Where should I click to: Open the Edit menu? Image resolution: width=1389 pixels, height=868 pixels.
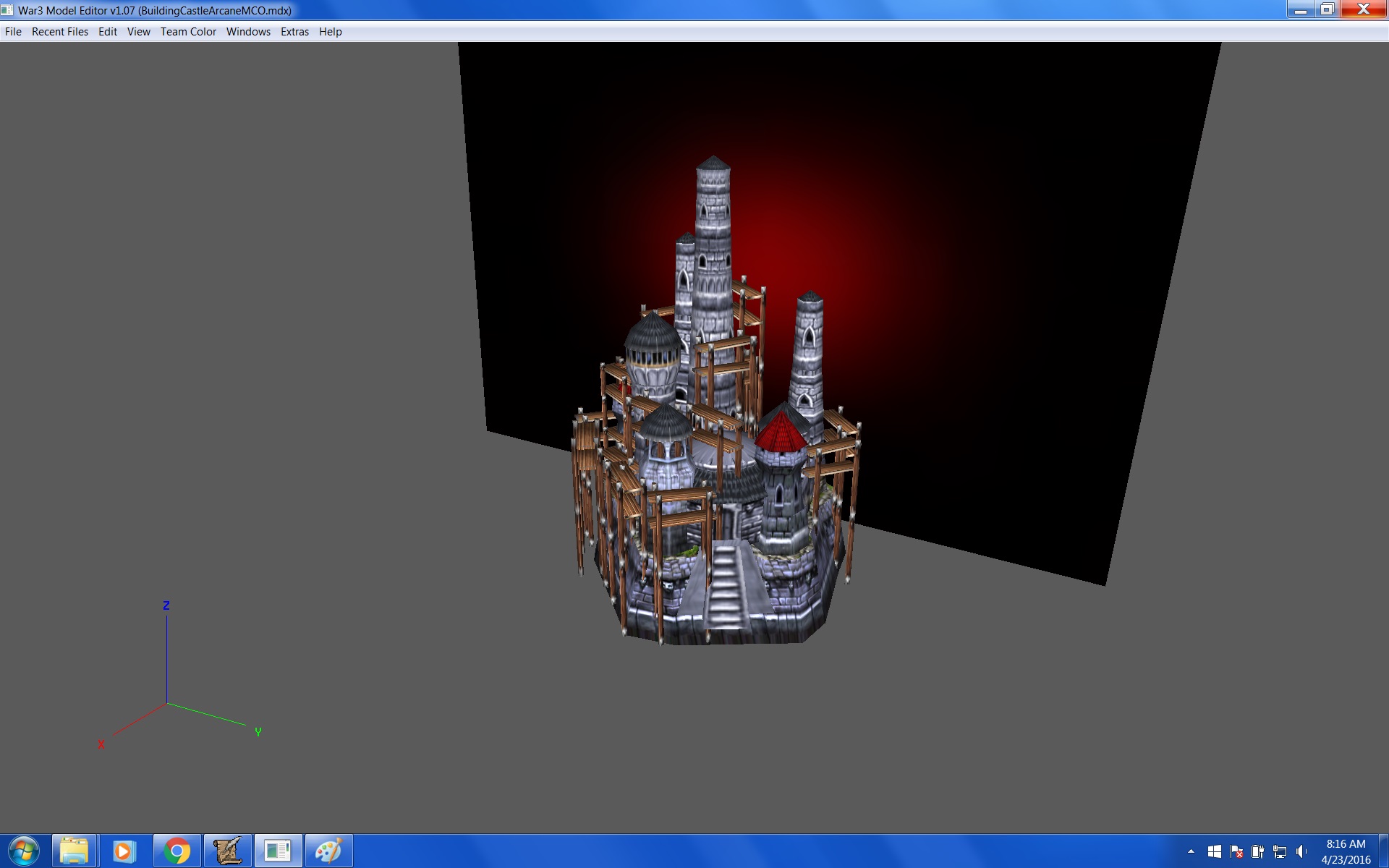click(x=108, y=32)
